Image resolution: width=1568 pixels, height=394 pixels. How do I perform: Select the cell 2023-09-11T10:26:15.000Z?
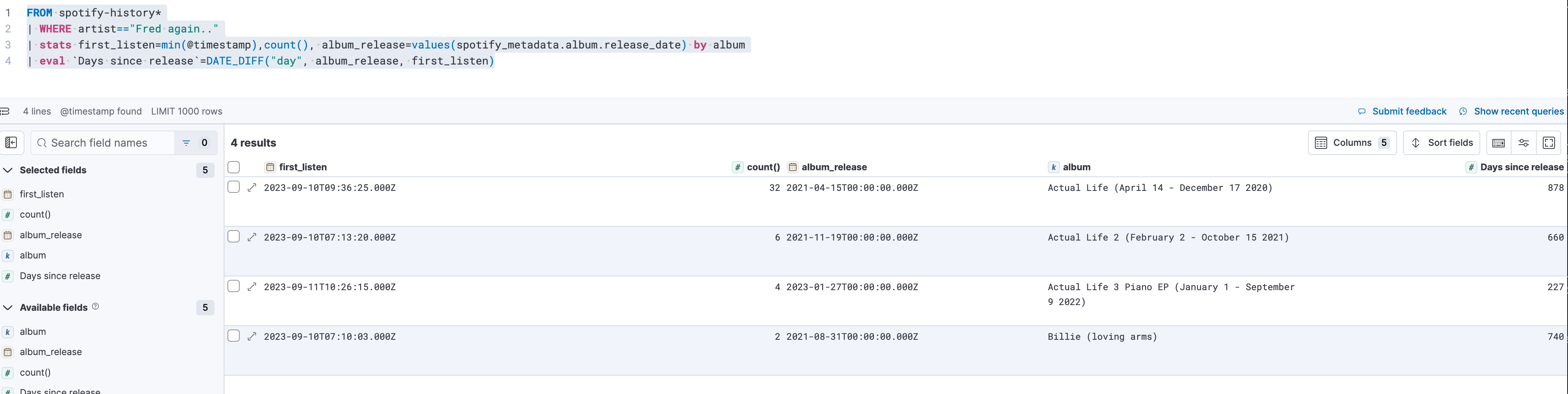click(330, 287)
